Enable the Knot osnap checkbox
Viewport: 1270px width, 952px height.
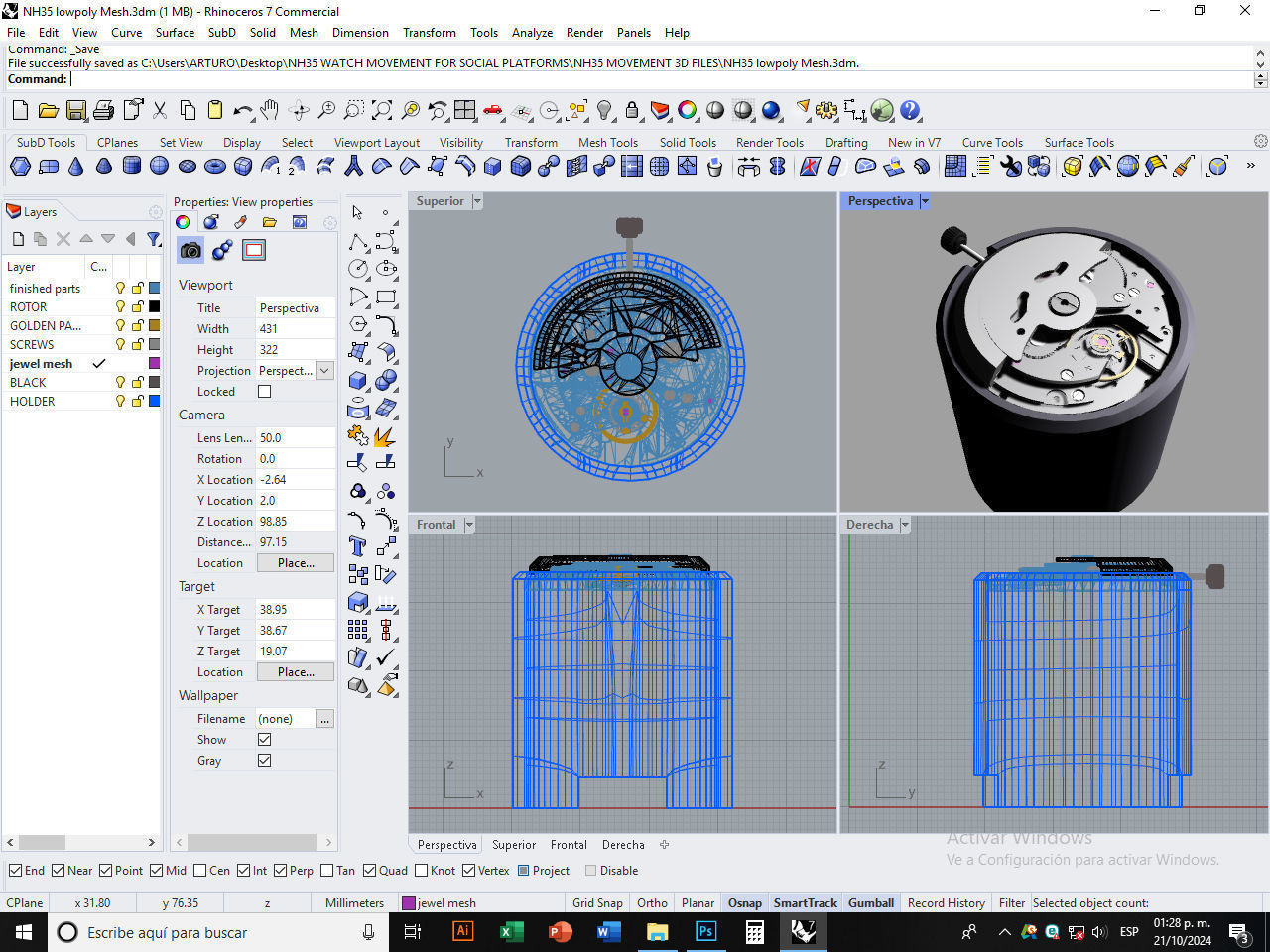[x=422, y=871]
